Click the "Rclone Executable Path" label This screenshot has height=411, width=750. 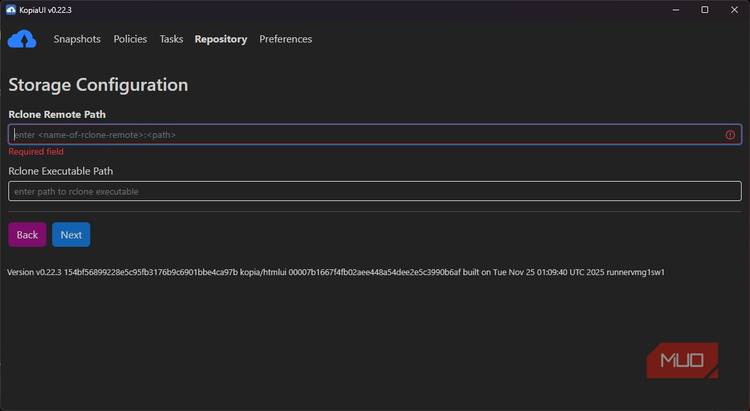click(x=61, y=171)
